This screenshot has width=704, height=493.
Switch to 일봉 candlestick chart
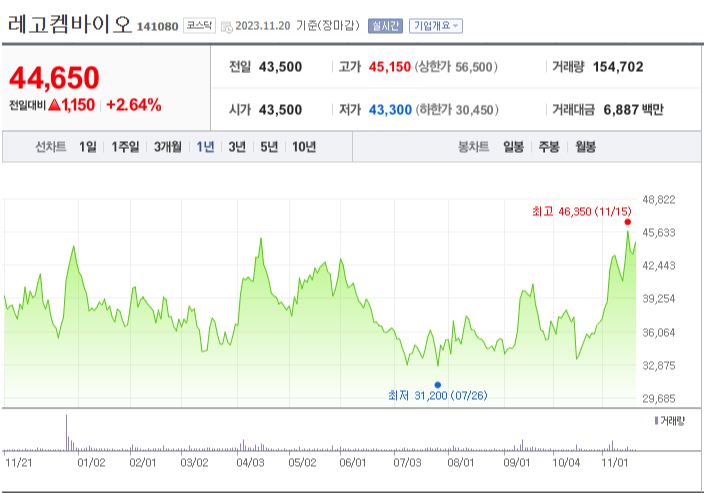pos(513,147)
